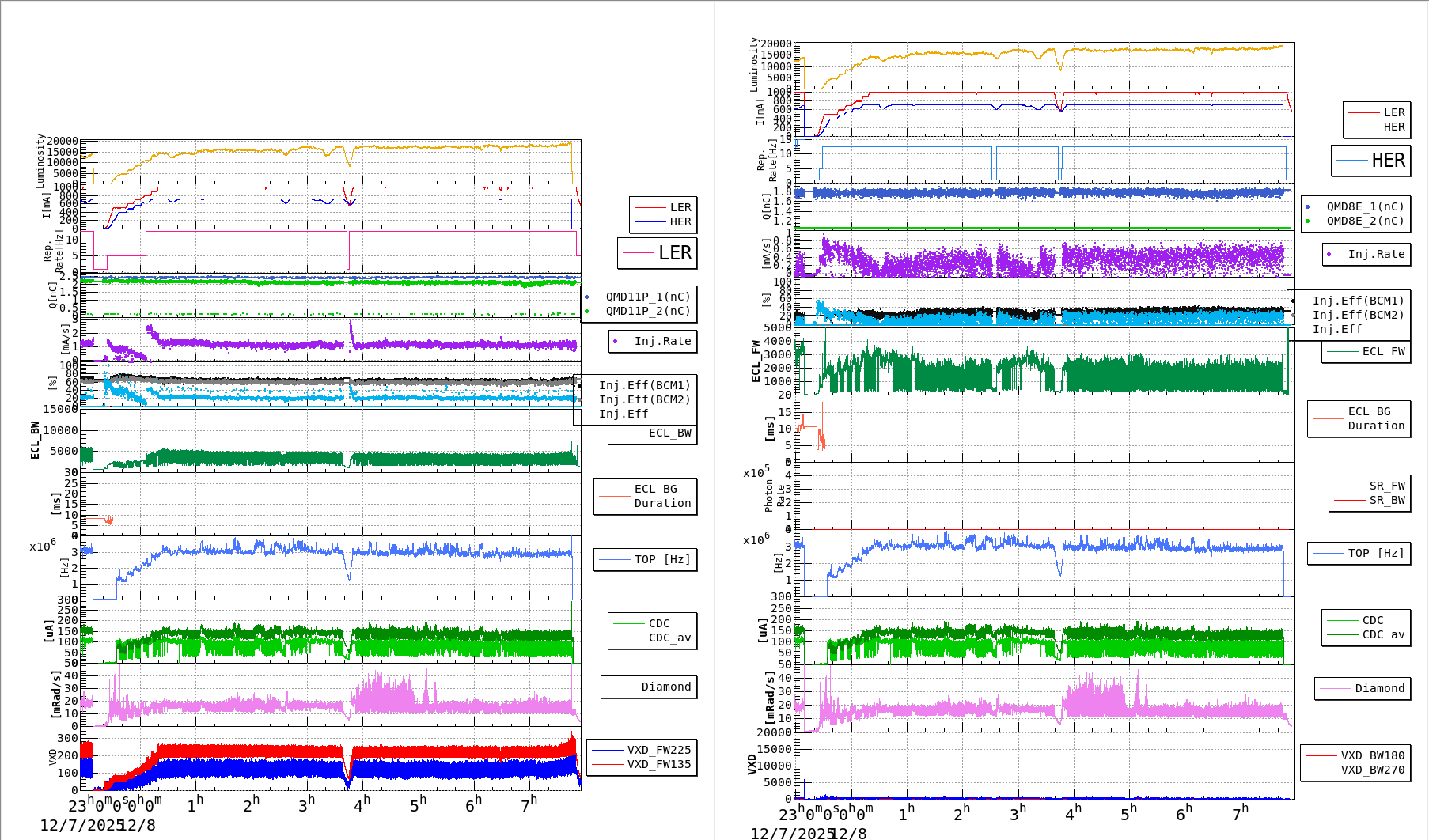Image resolution: width=1429 pixels, height=840 pixels.
Task: Select the ECL_BW legend label
Action: pyautogui.click(x=669, y=433)
